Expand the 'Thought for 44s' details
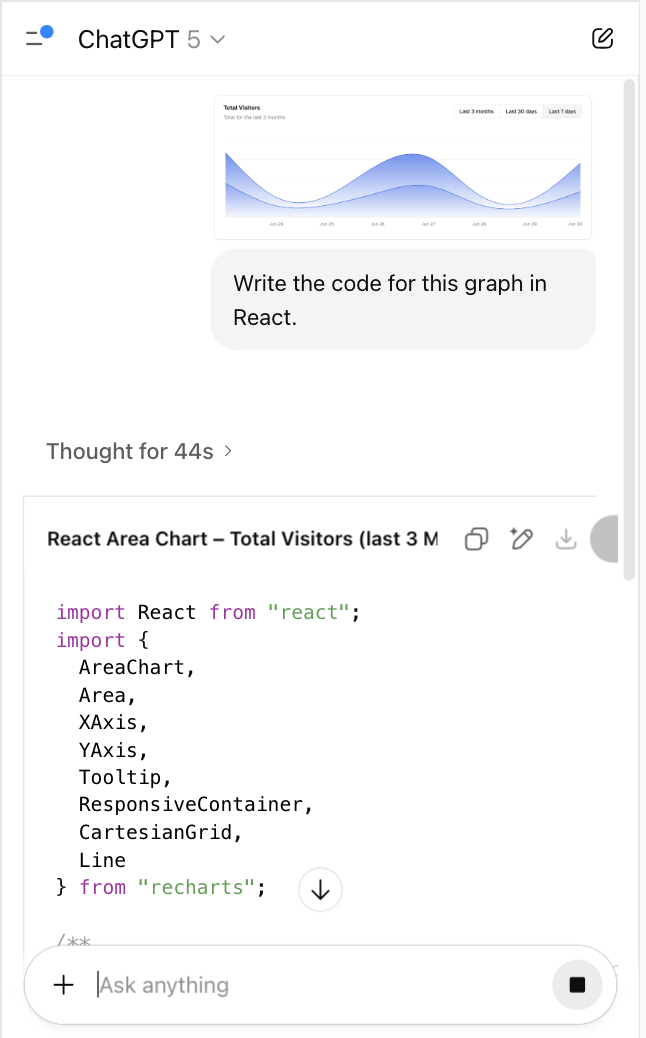Viewport: 646px width, 1038px height. [x=139, y=451]
